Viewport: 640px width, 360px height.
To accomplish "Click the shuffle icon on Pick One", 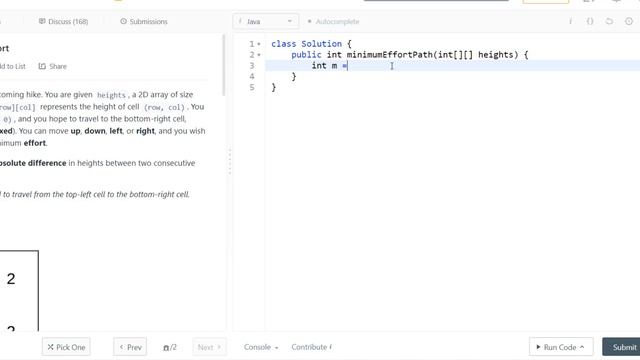I will pyautogui.click(x=51, y=347).
